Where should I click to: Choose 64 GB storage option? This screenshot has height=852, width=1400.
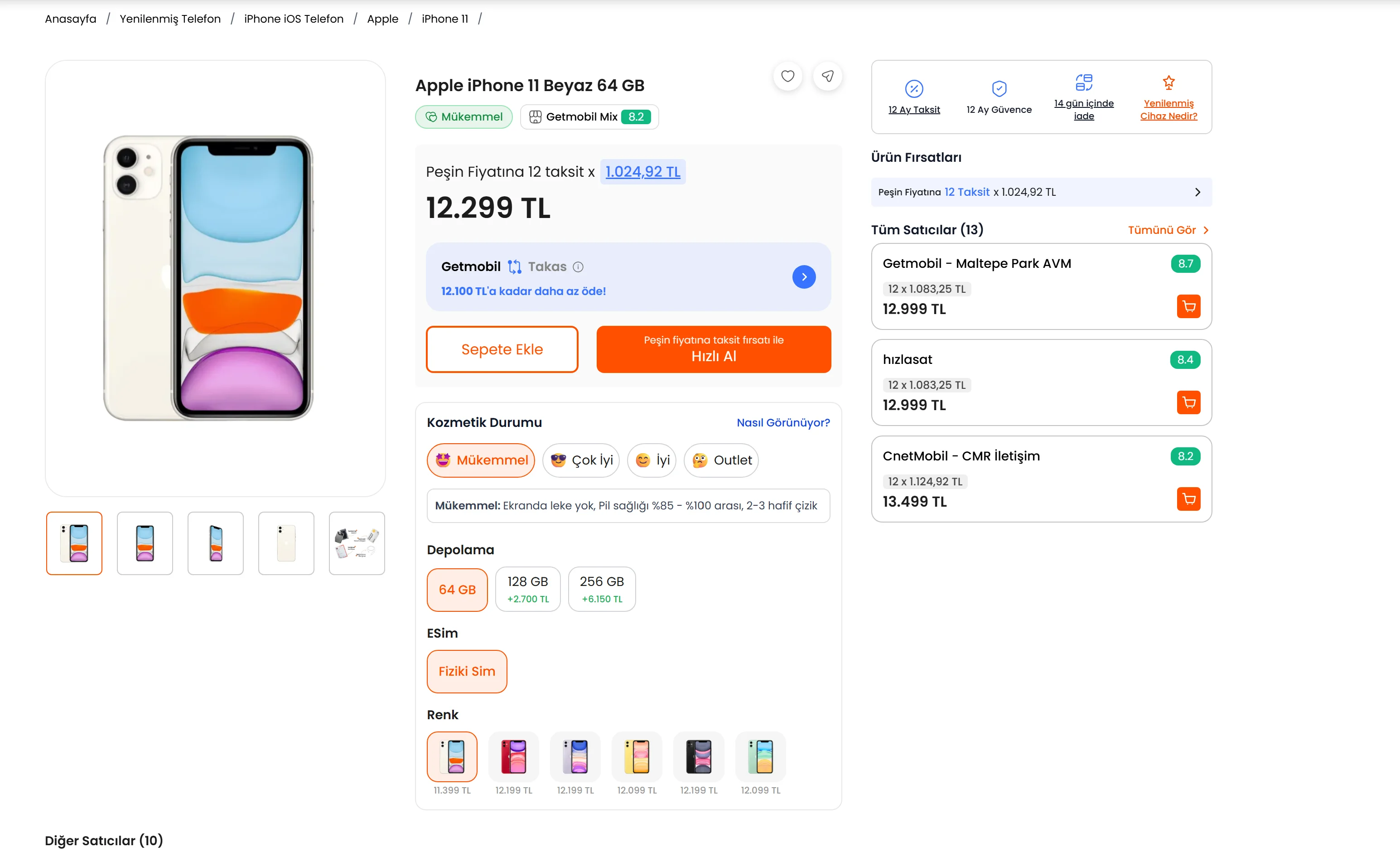[457, 590]
